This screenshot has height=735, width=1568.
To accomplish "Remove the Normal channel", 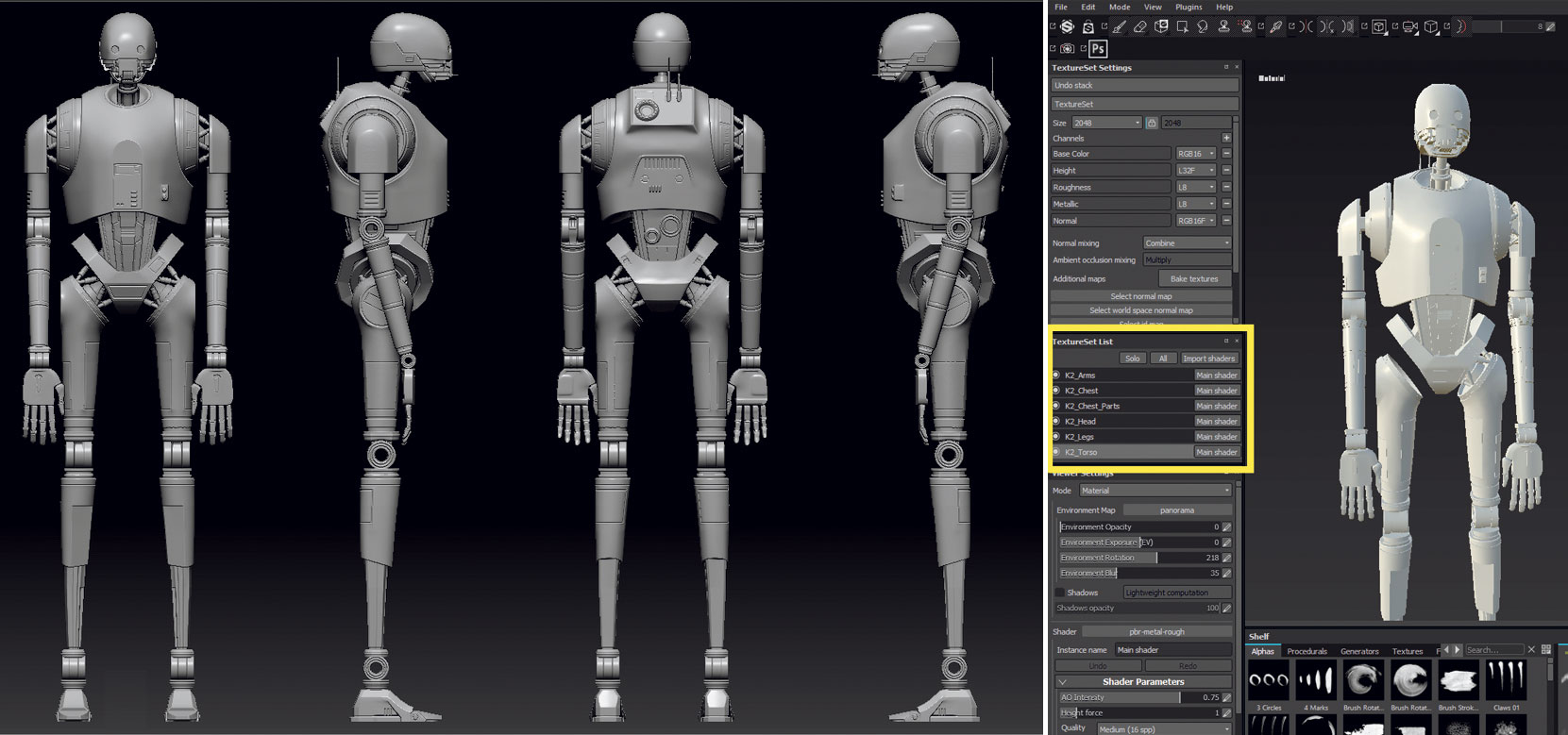I will tap(1226, 220).
